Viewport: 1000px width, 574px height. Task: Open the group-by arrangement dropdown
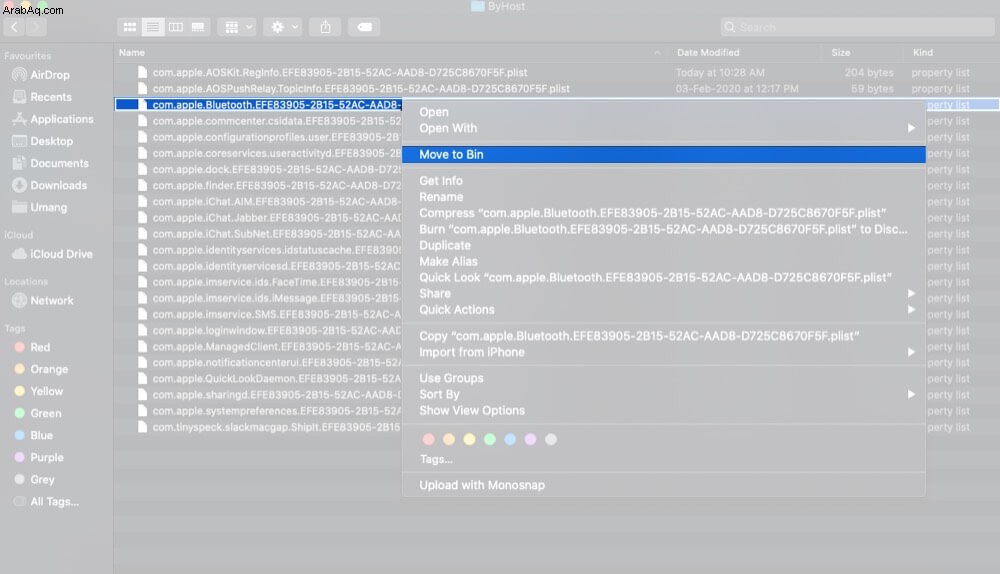[237, 27]
